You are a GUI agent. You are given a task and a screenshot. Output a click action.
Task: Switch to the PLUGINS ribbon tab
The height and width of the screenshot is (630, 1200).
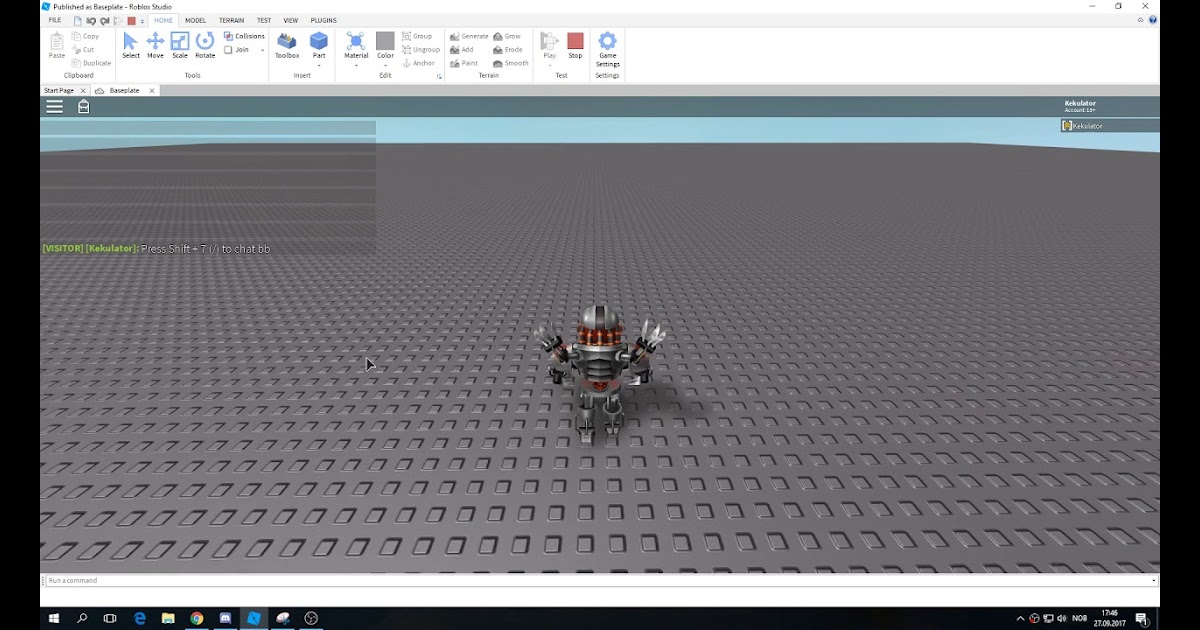tap(324, 20)
